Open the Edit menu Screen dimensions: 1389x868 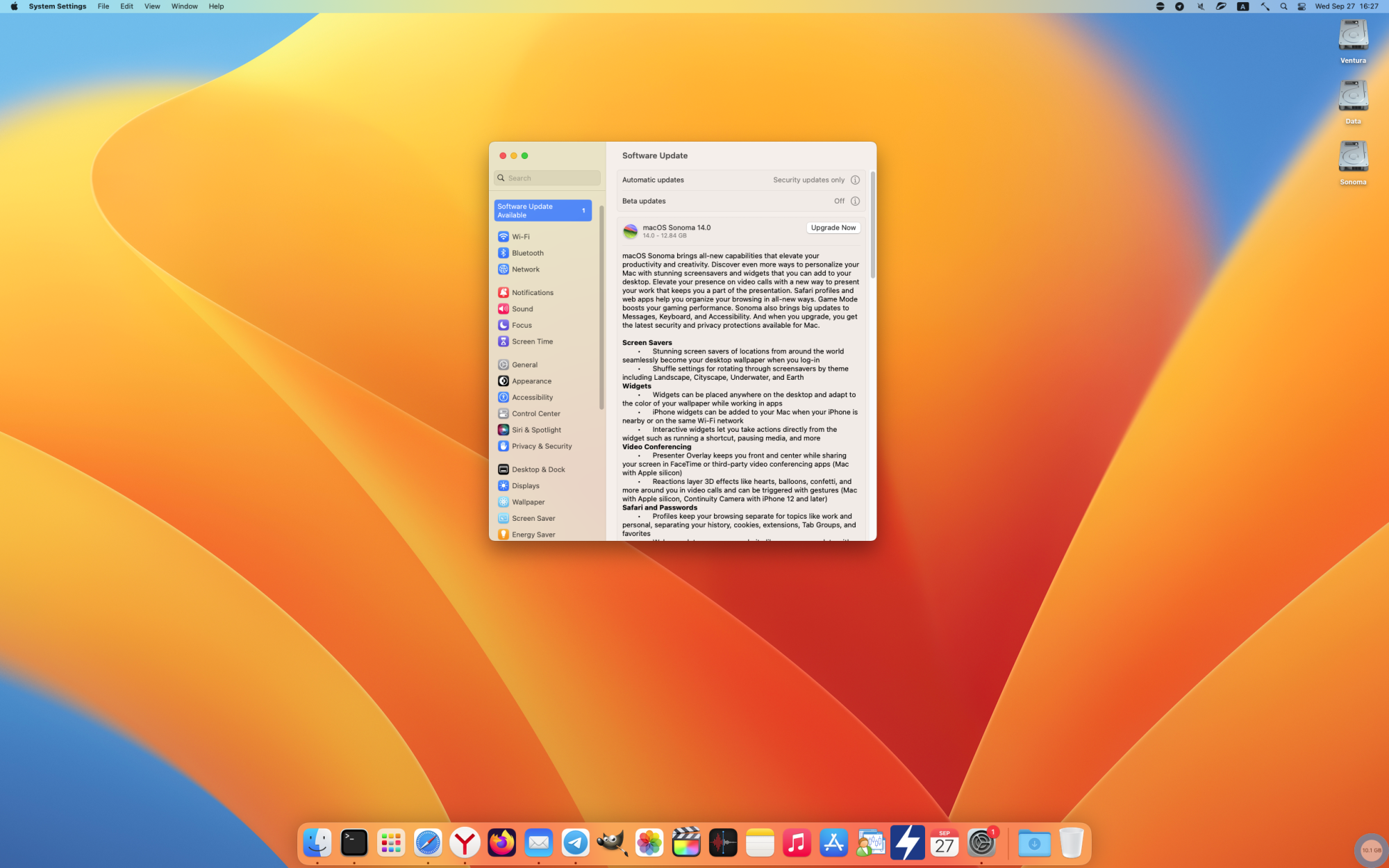coord(126,6)
